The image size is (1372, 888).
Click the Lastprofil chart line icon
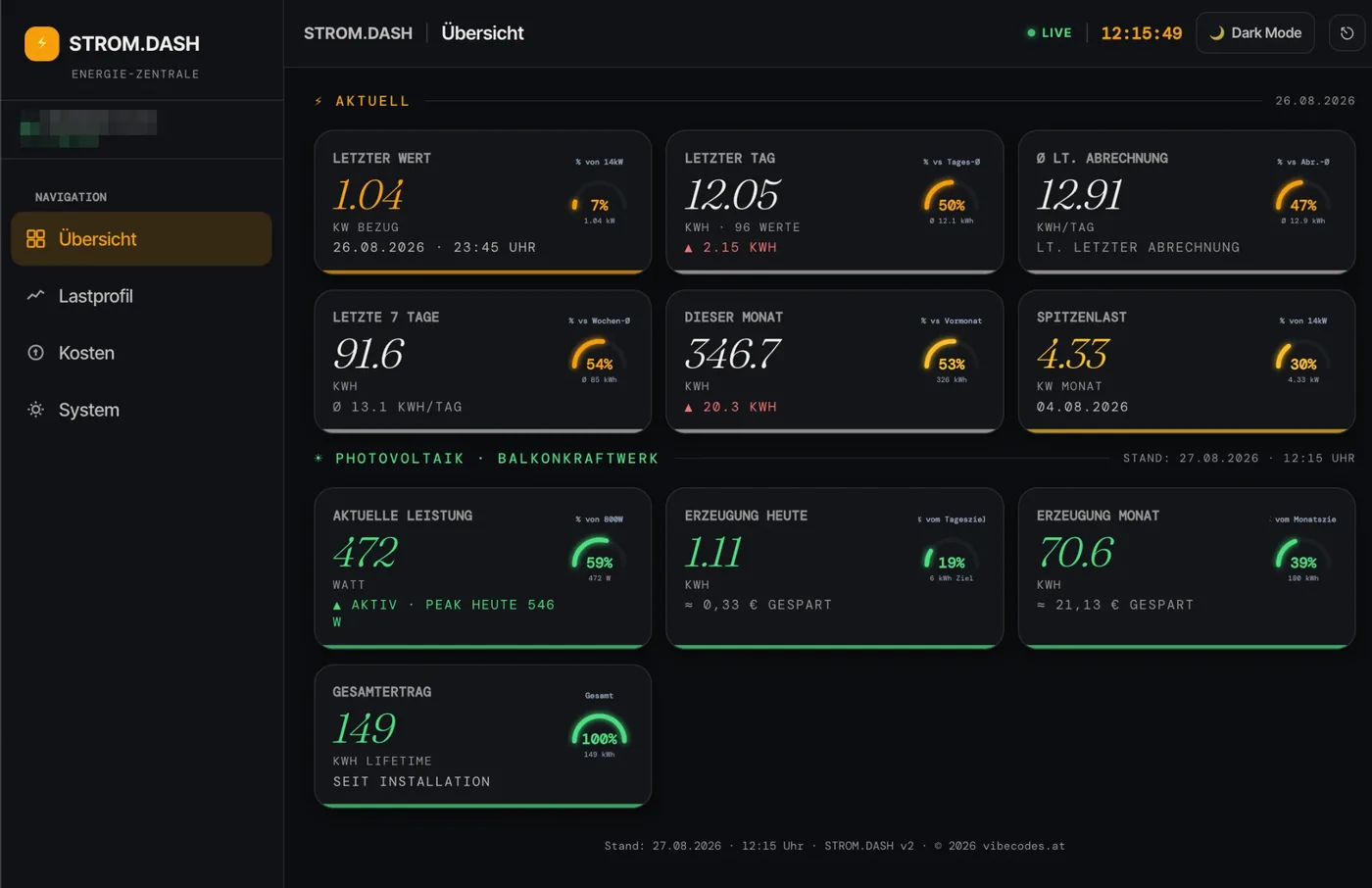click(35, 295)
